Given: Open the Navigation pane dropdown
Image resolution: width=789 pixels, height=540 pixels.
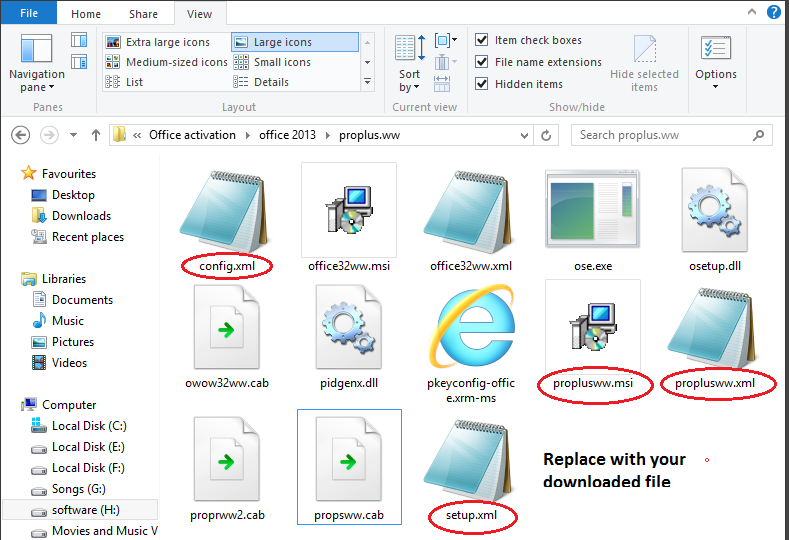Looking at the screenshot, I should coord(35,81).
